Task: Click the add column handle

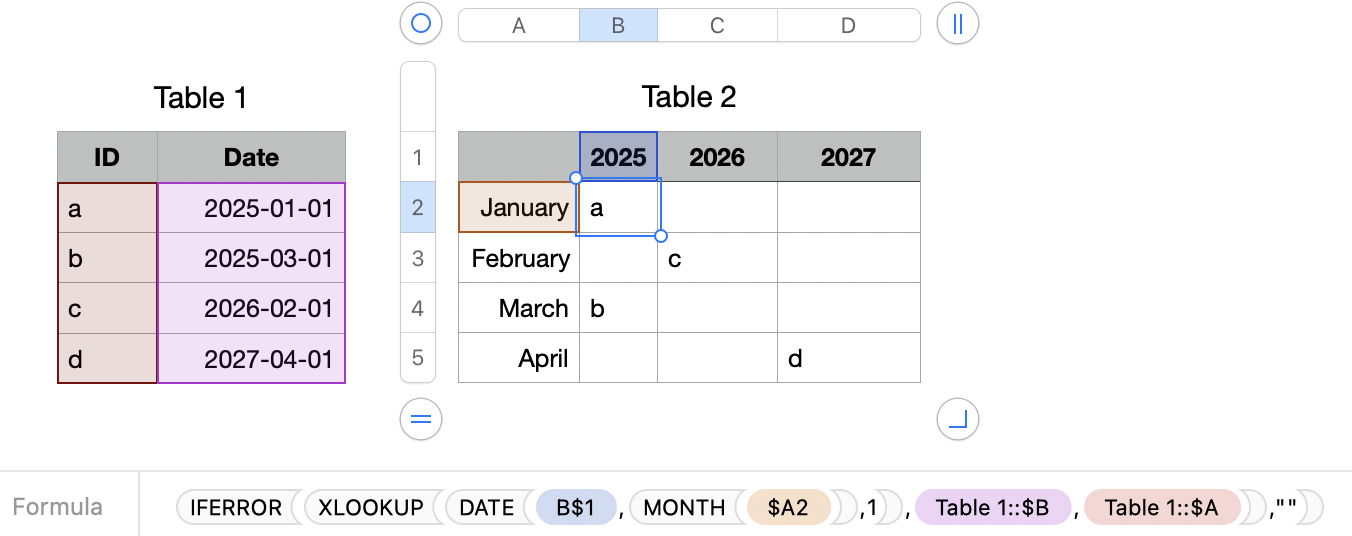Action: [x=957, y=24]
